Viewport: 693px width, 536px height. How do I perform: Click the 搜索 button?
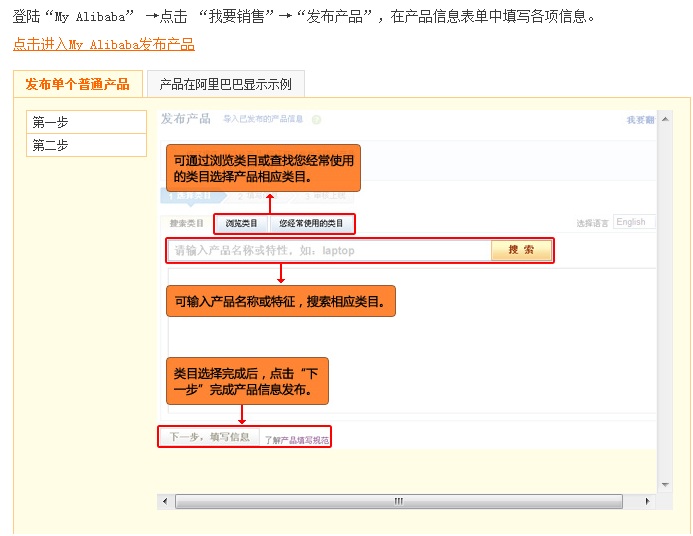521,250
